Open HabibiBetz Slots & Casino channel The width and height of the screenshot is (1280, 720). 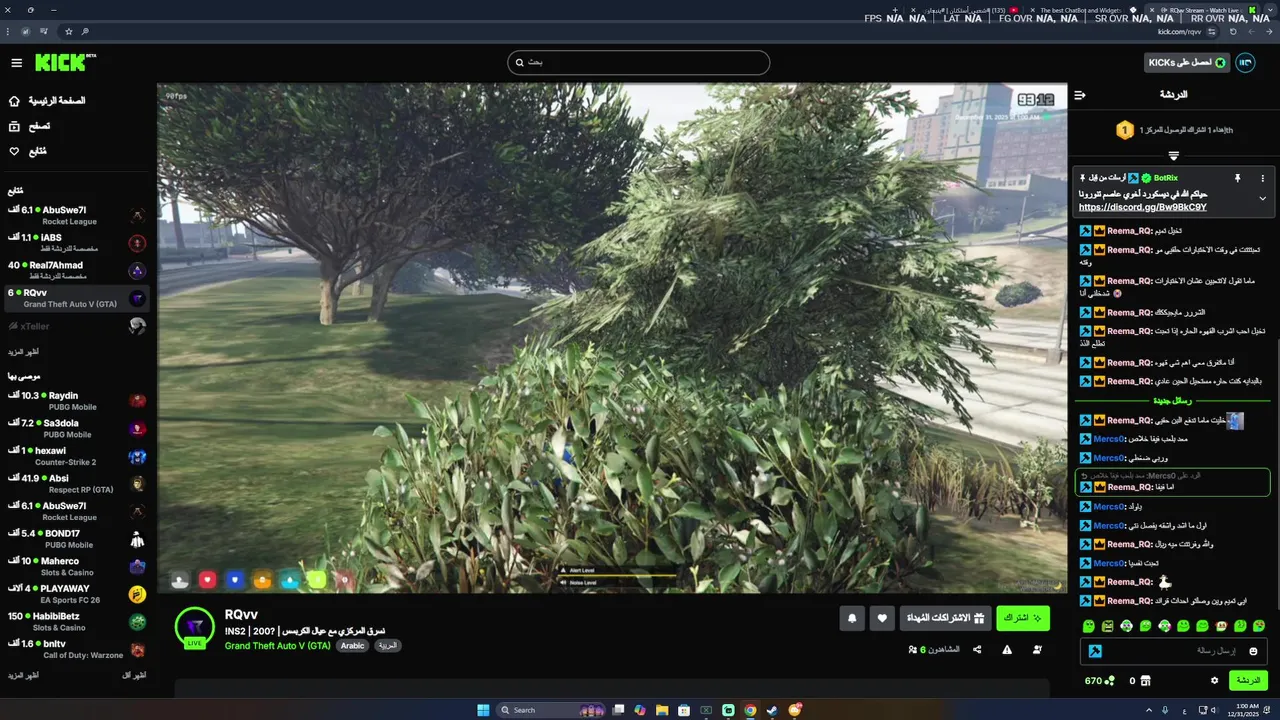click(76, 622)
